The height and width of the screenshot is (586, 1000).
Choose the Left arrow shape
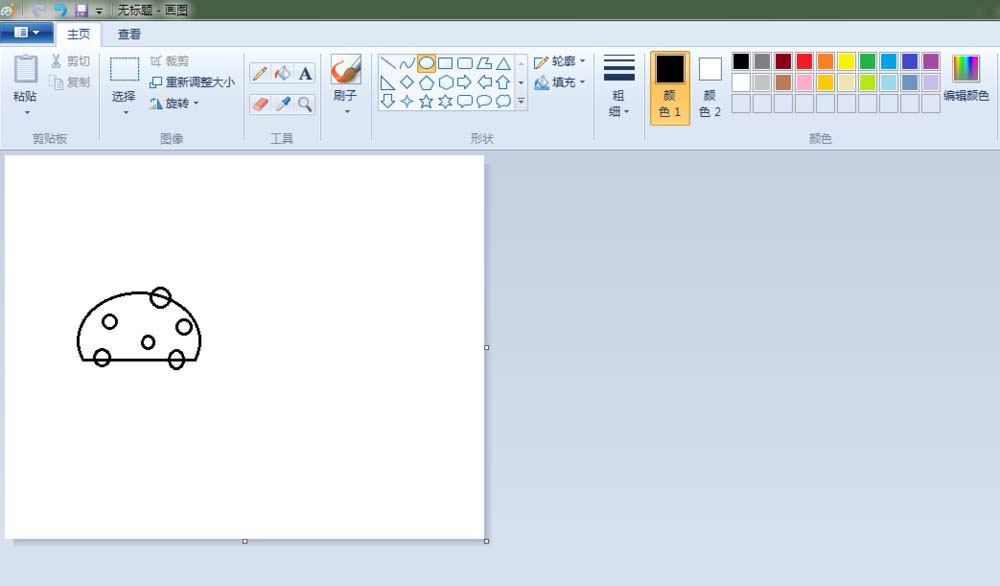[484, 82]
